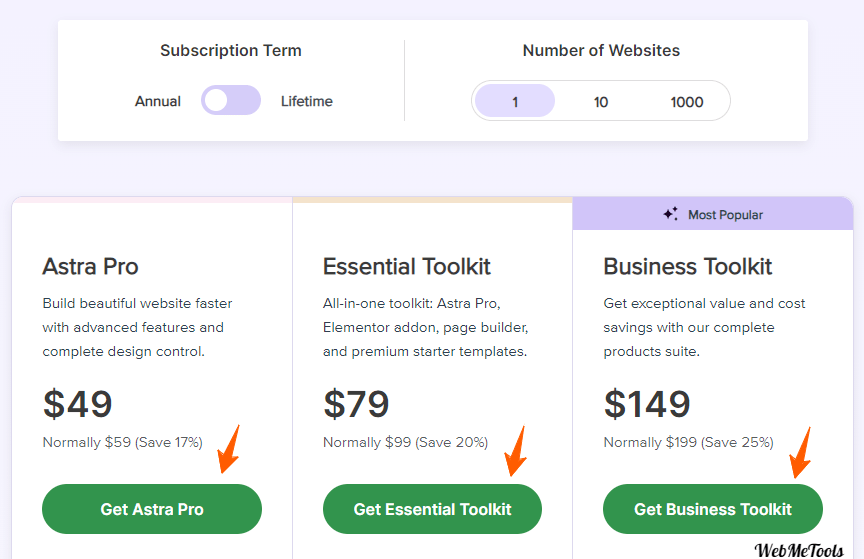Click the orange arrow above Get Astra Pro
Viewport: 864px width, 559px height.
coord(229,449)
